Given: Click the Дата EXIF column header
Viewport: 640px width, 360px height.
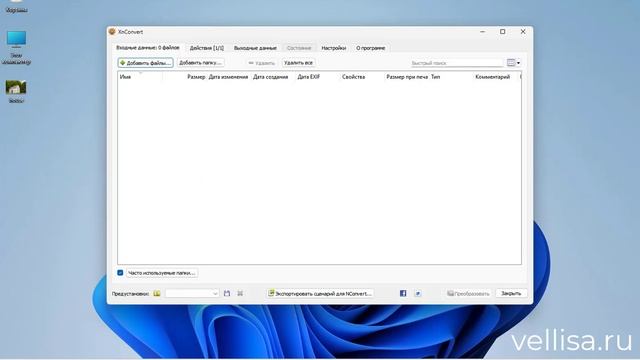Looking at the screenshot, I should pyautogui.click(x=318, y=77).
